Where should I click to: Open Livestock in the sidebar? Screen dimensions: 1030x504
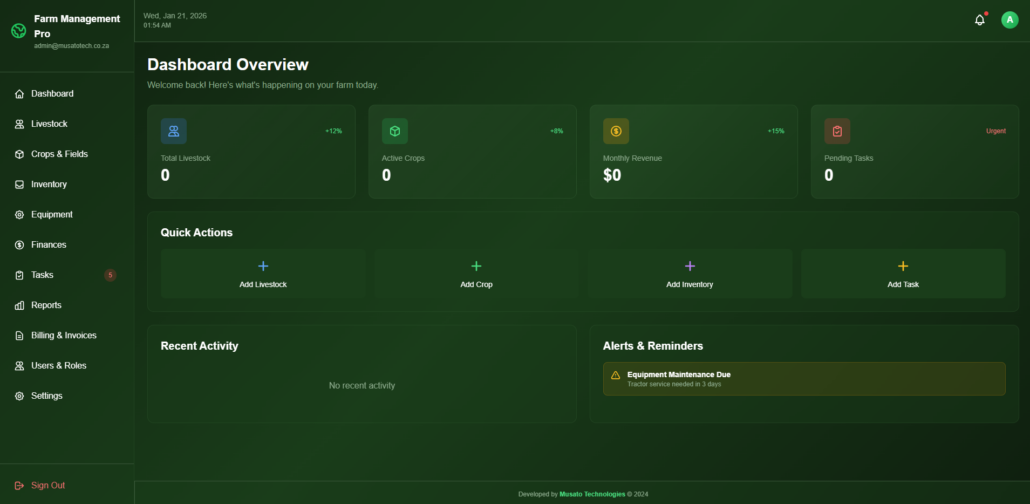coord(49,124)
